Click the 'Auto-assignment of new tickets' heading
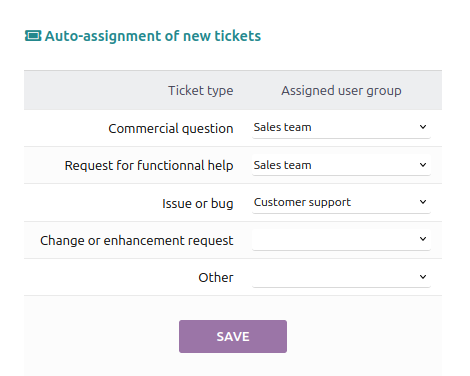 (153, 36)
